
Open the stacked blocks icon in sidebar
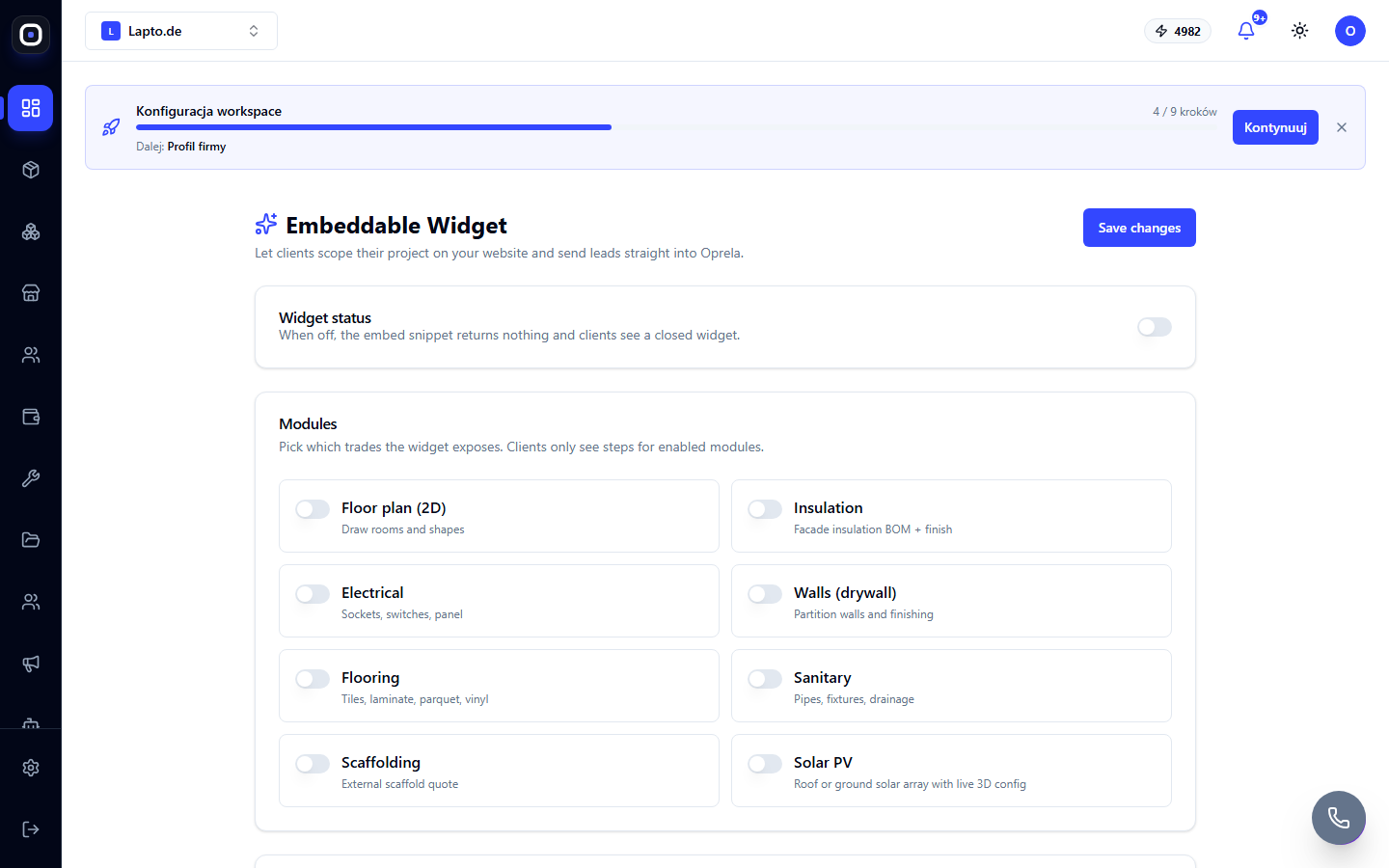[x=31, y=231]
